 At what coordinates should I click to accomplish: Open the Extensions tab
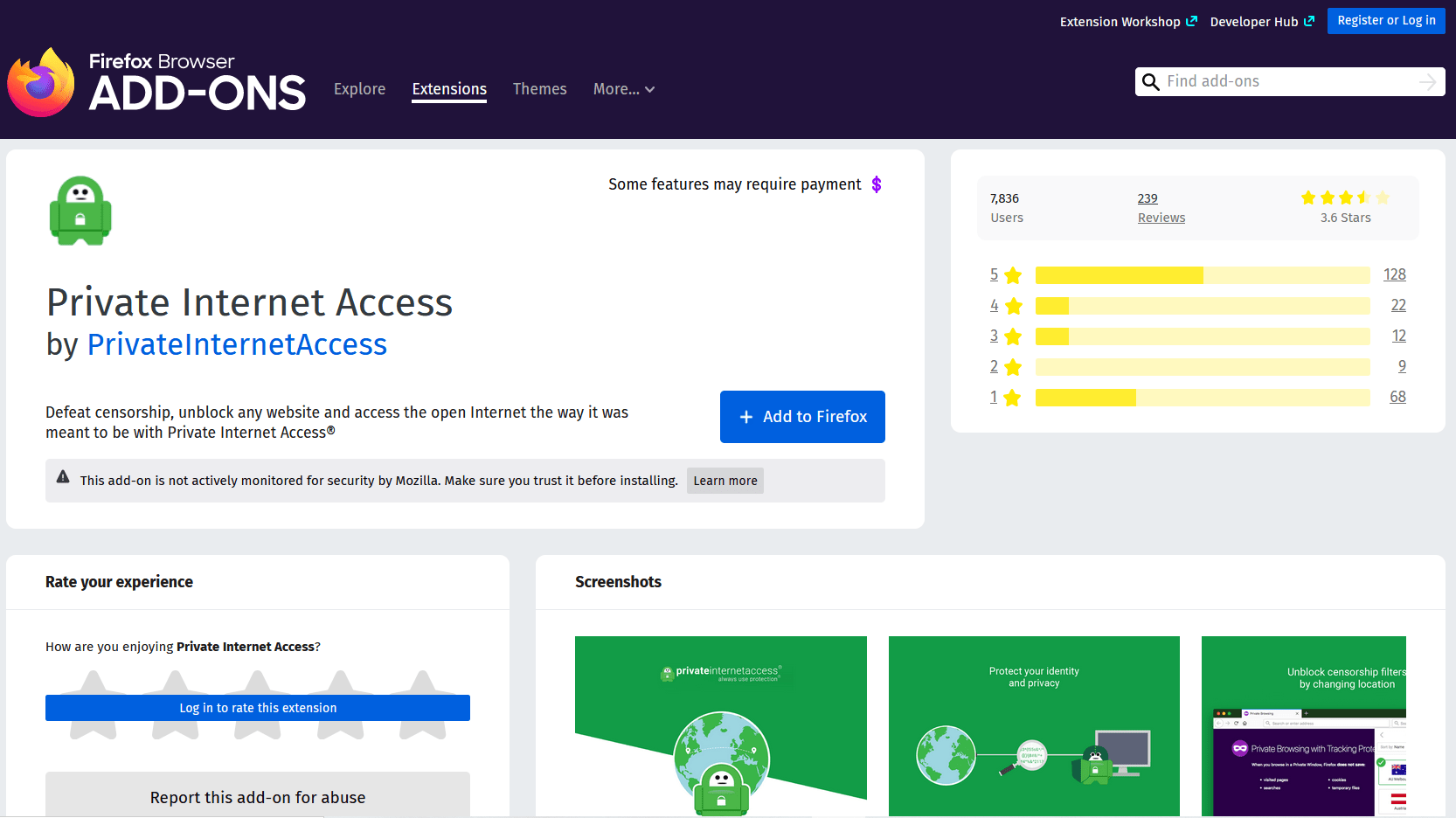tap(449, 89)
